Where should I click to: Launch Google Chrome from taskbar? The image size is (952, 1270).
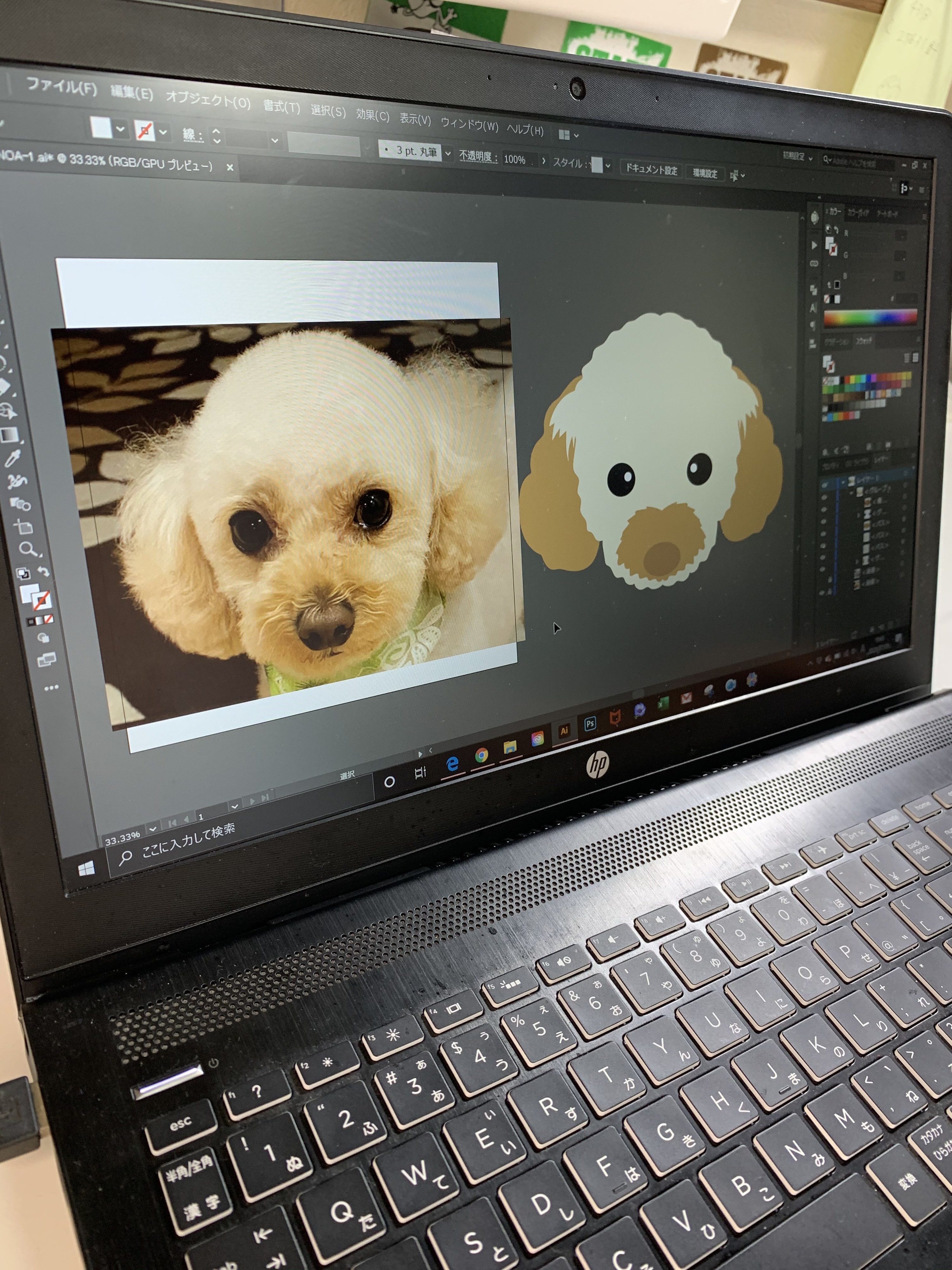pyautogui.click(x=481, y=756)
